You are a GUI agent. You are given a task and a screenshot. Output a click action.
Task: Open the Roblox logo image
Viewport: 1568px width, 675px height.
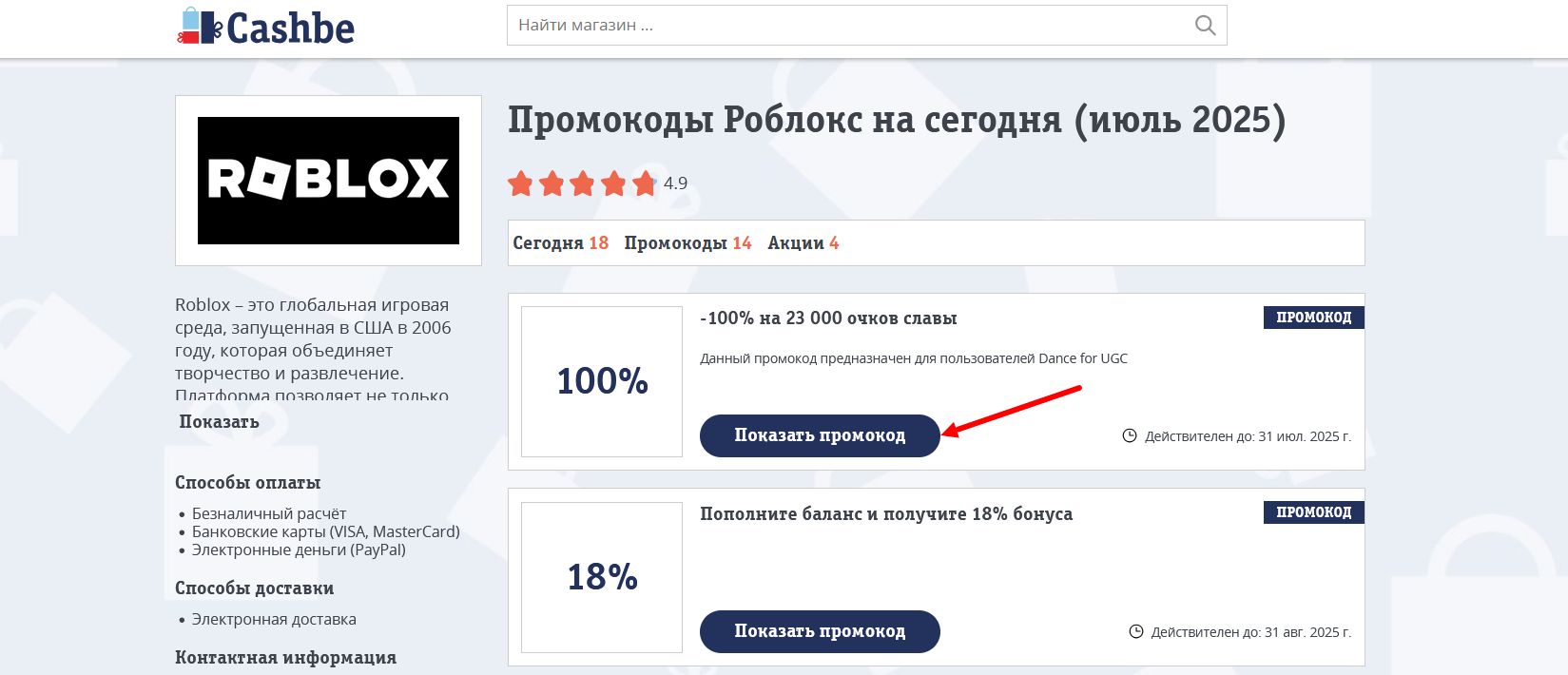[x=328, y=181]
